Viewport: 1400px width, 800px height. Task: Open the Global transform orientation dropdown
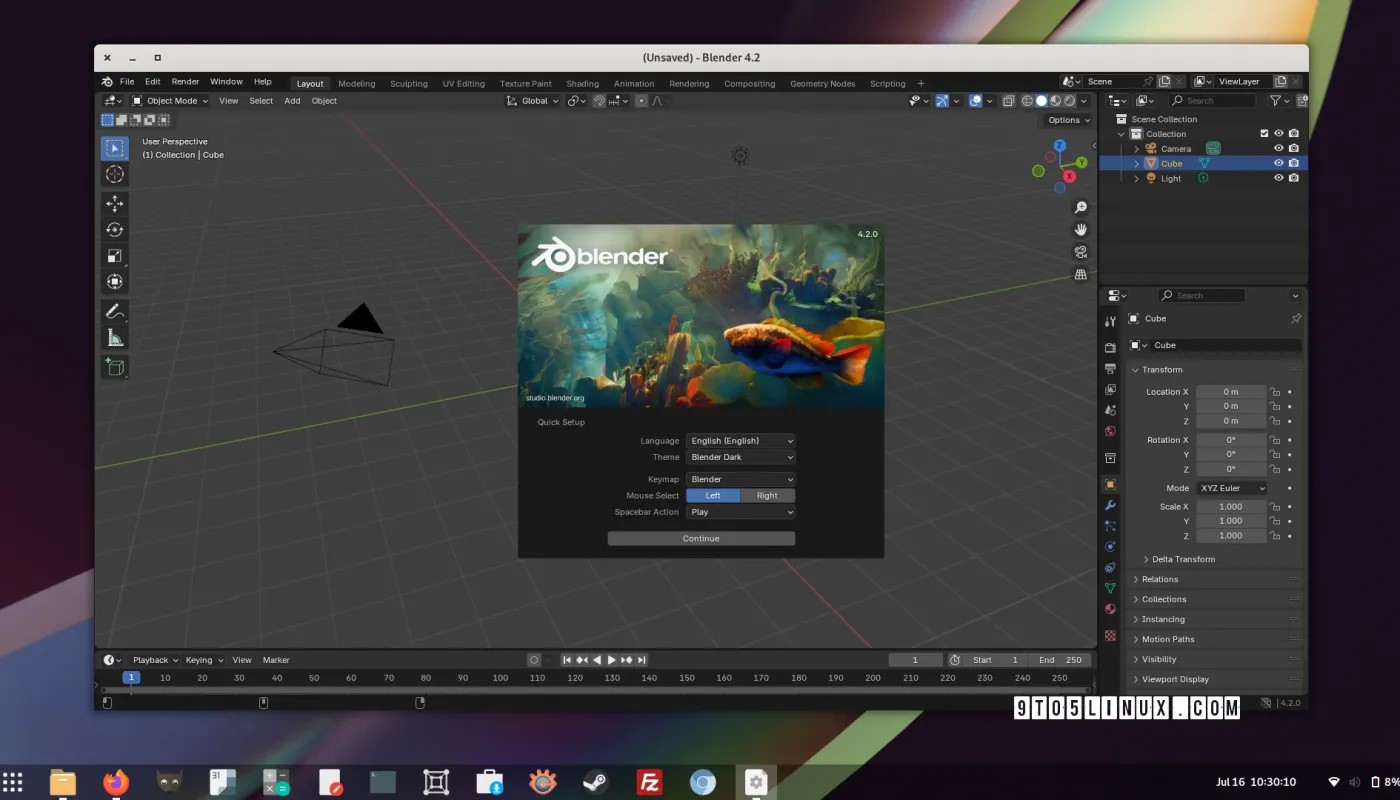coord(532,101)
